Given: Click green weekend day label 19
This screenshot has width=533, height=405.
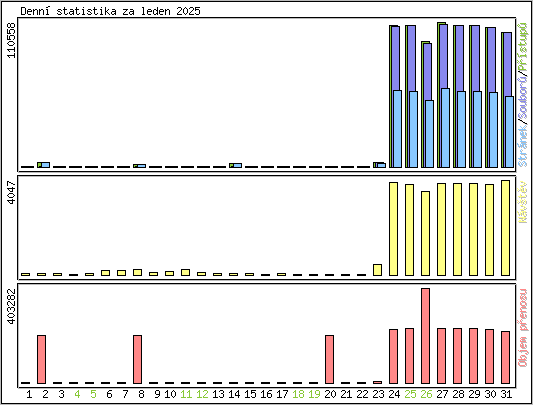Looking at the screenshot, I should point(314,394).
